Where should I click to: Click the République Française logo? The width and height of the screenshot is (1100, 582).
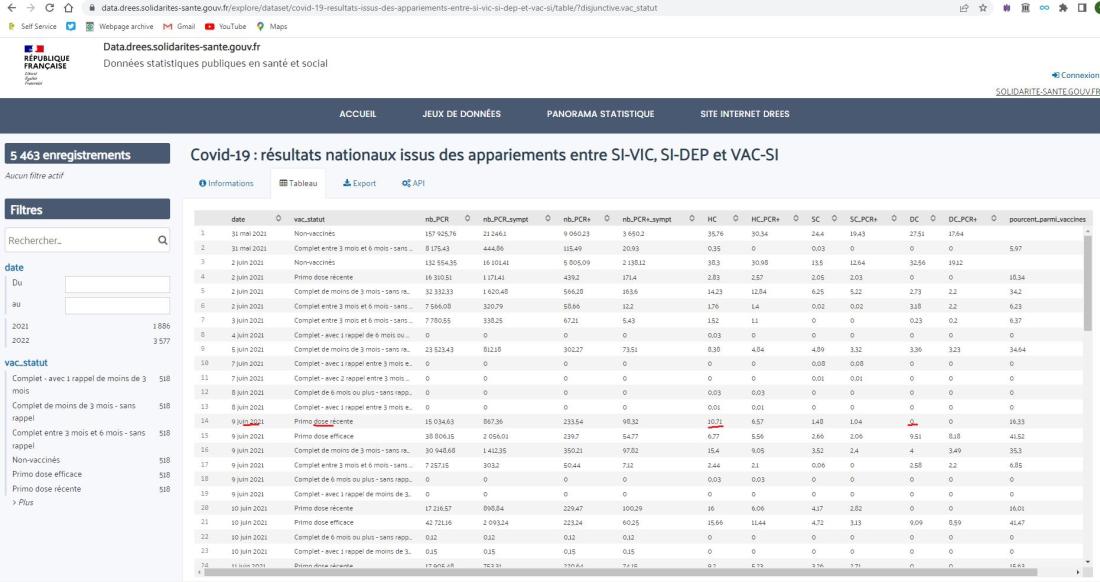click(46, 65)
